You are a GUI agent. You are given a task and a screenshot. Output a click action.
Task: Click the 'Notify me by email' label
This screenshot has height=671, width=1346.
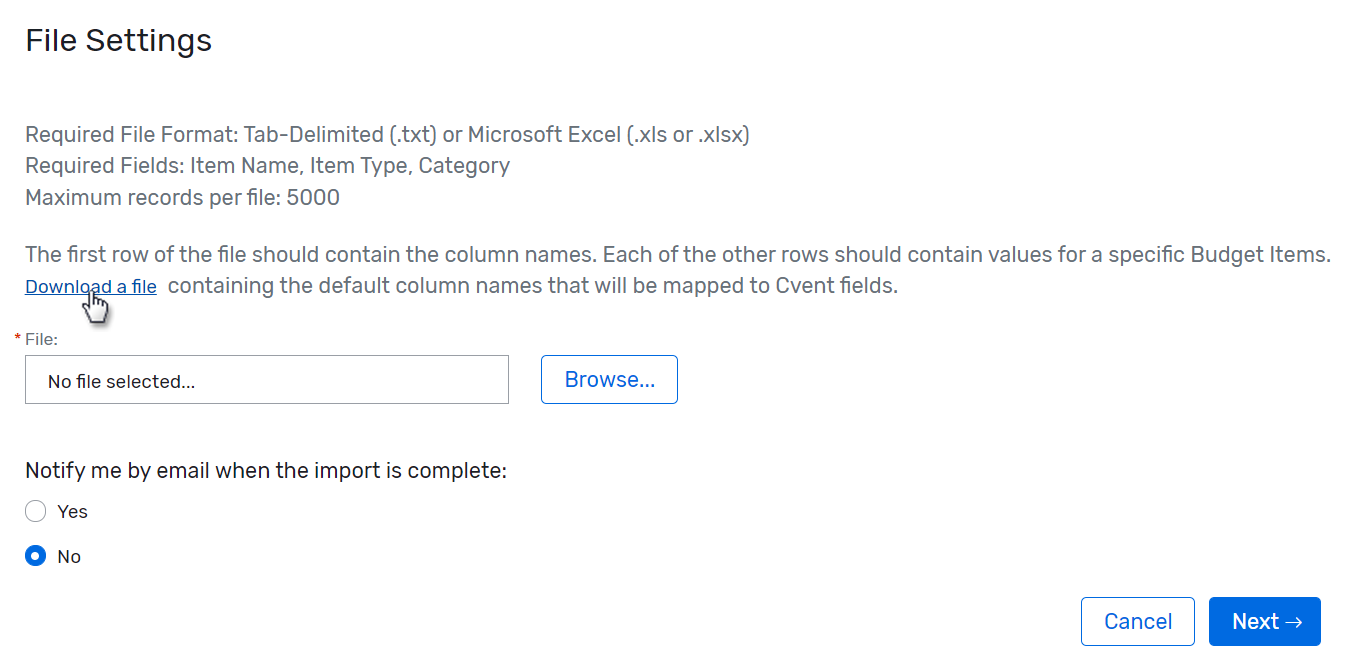coord(266,470)
